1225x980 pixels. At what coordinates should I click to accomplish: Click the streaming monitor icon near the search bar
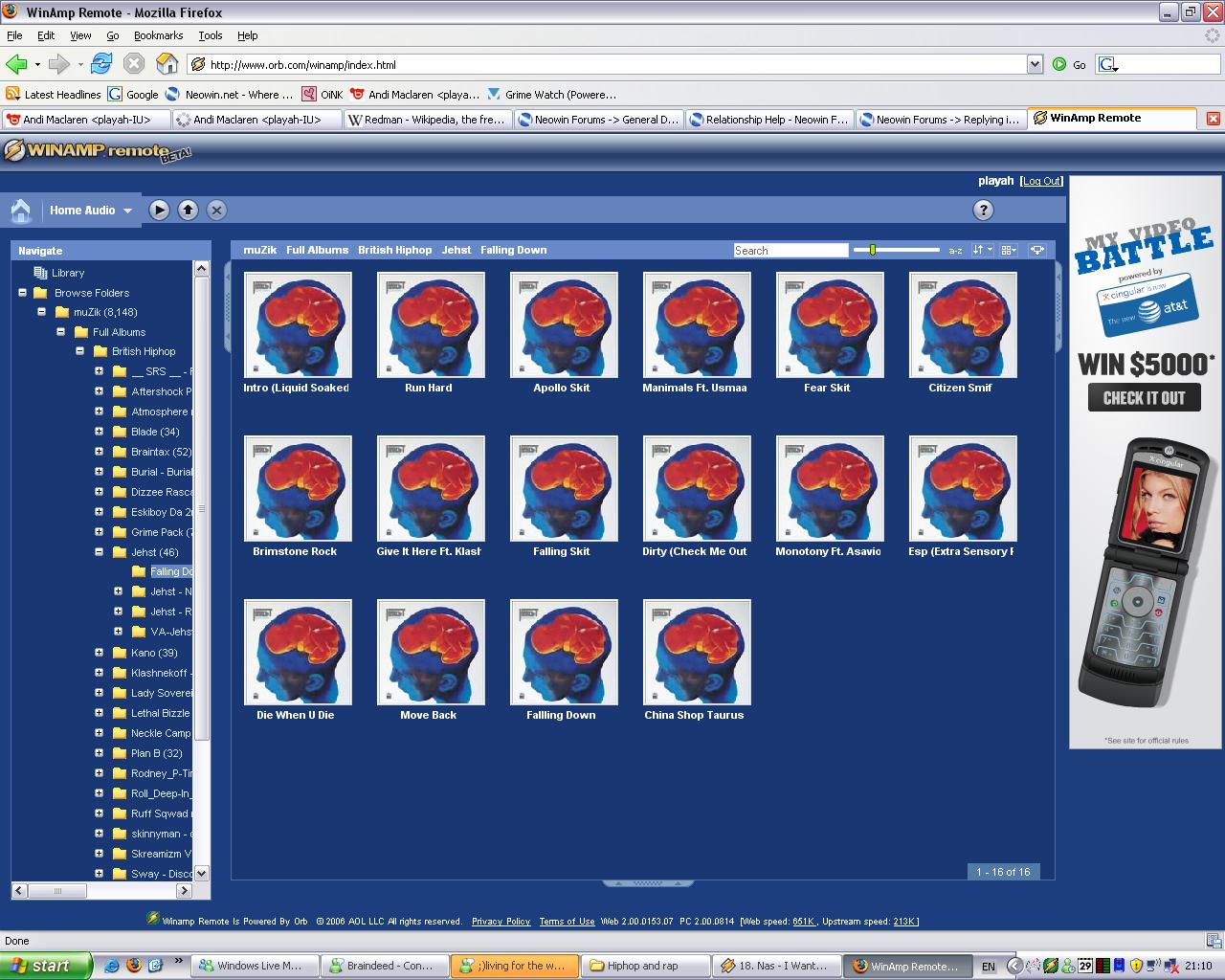pos(1037,249)
